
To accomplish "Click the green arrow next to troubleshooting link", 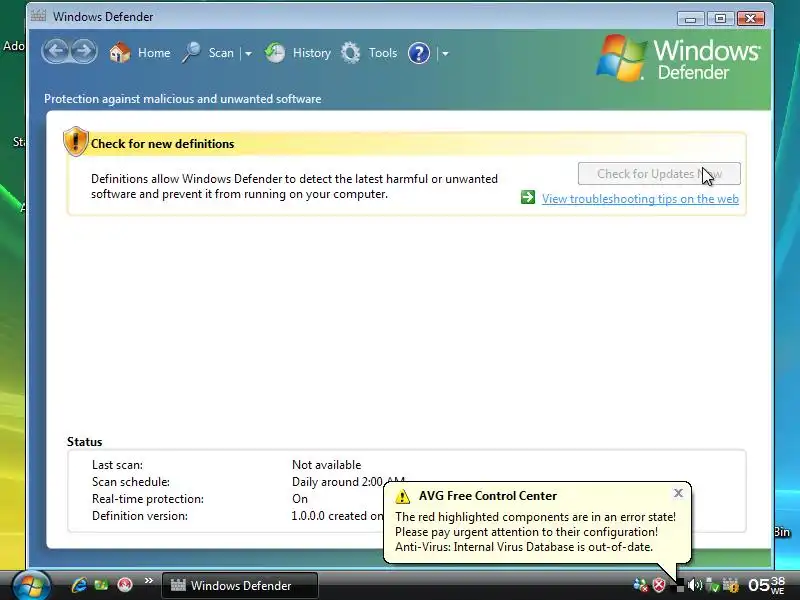I will (x=528, y=197).
